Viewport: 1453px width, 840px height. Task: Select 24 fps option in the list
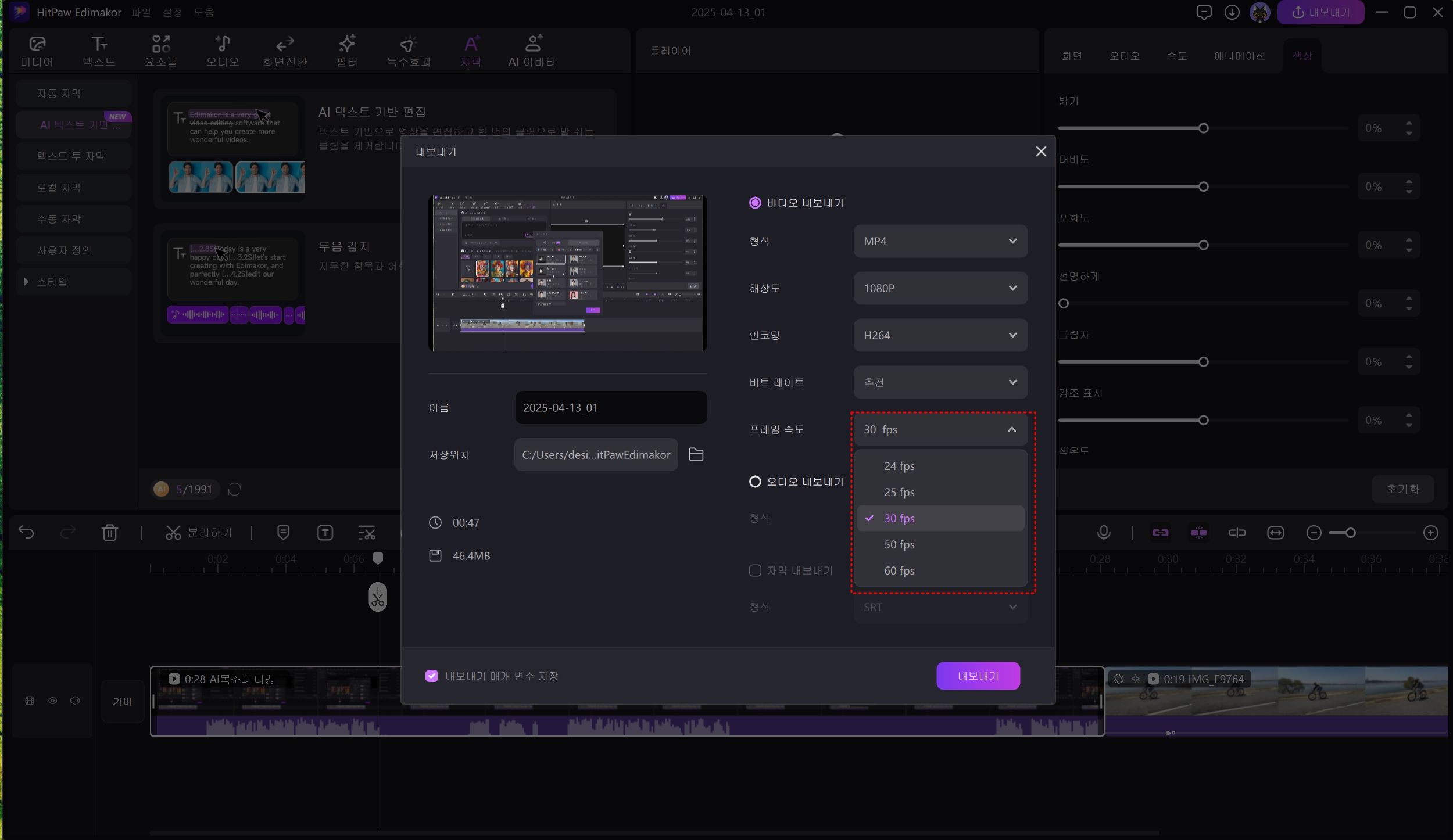899,466
